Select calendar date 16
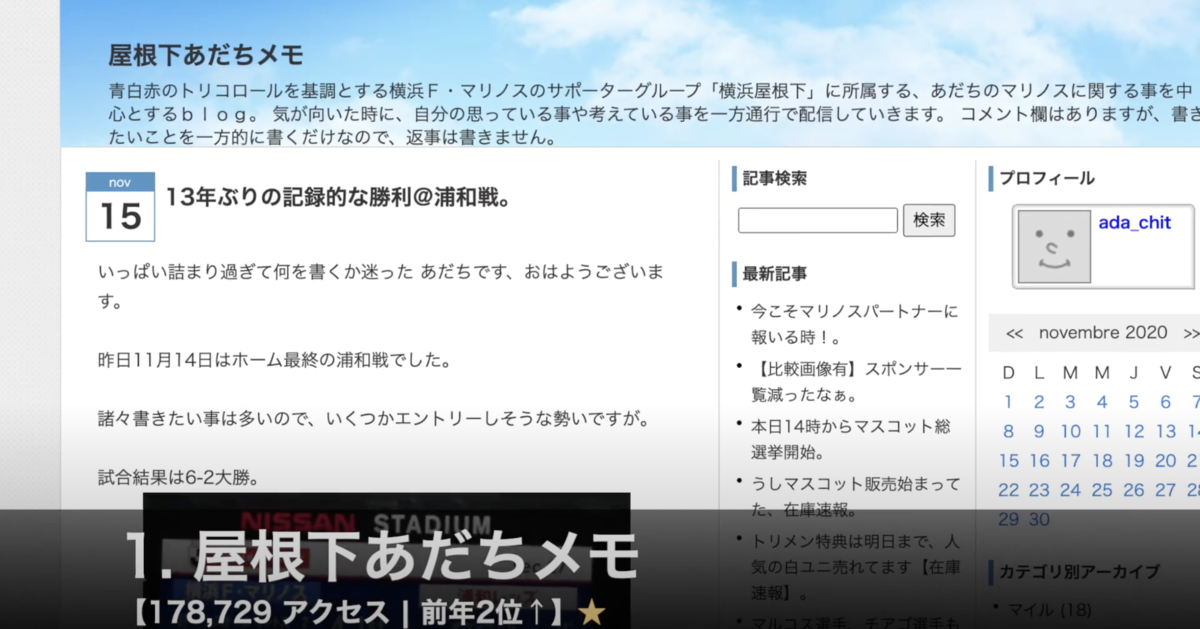 tap(1039, 461)
